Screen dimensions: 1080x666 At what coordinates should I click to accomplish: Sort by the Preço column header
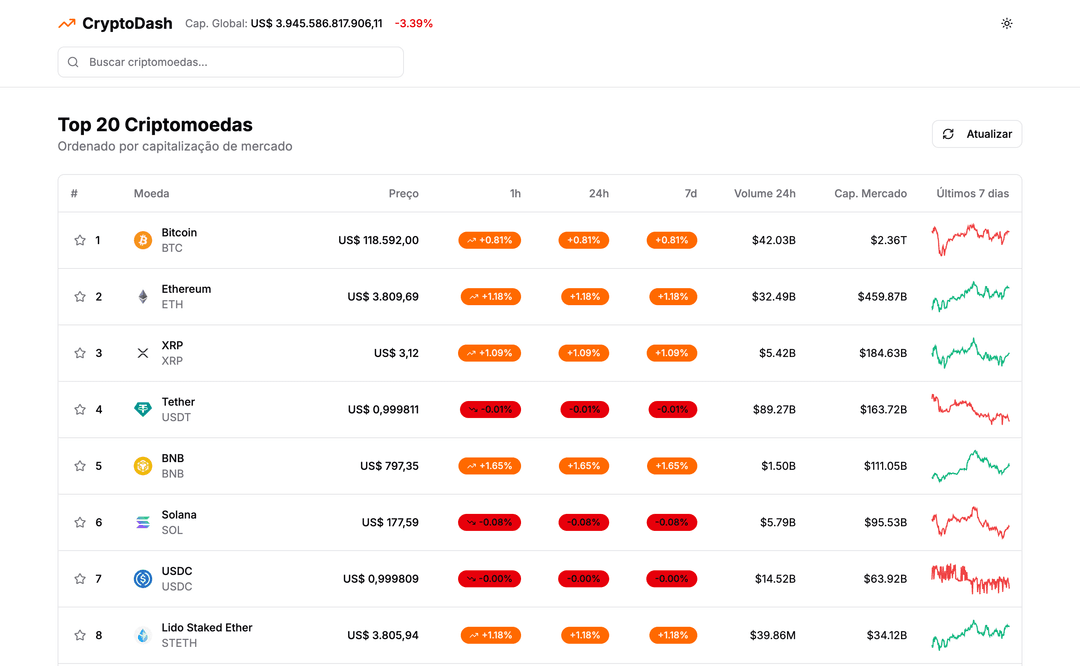coord(404,194)
